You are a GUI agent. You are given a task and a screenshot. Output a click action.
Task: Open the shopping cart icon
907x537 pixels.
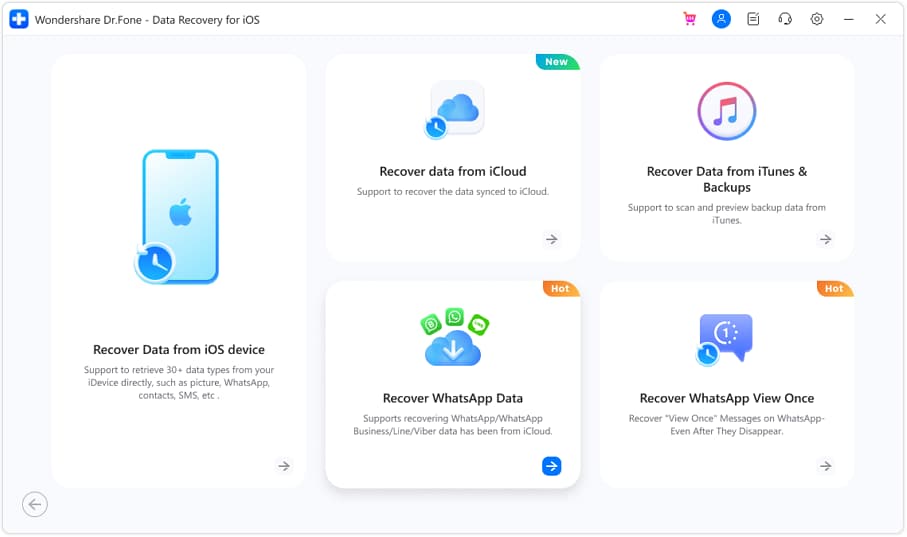tap(690, 19)
